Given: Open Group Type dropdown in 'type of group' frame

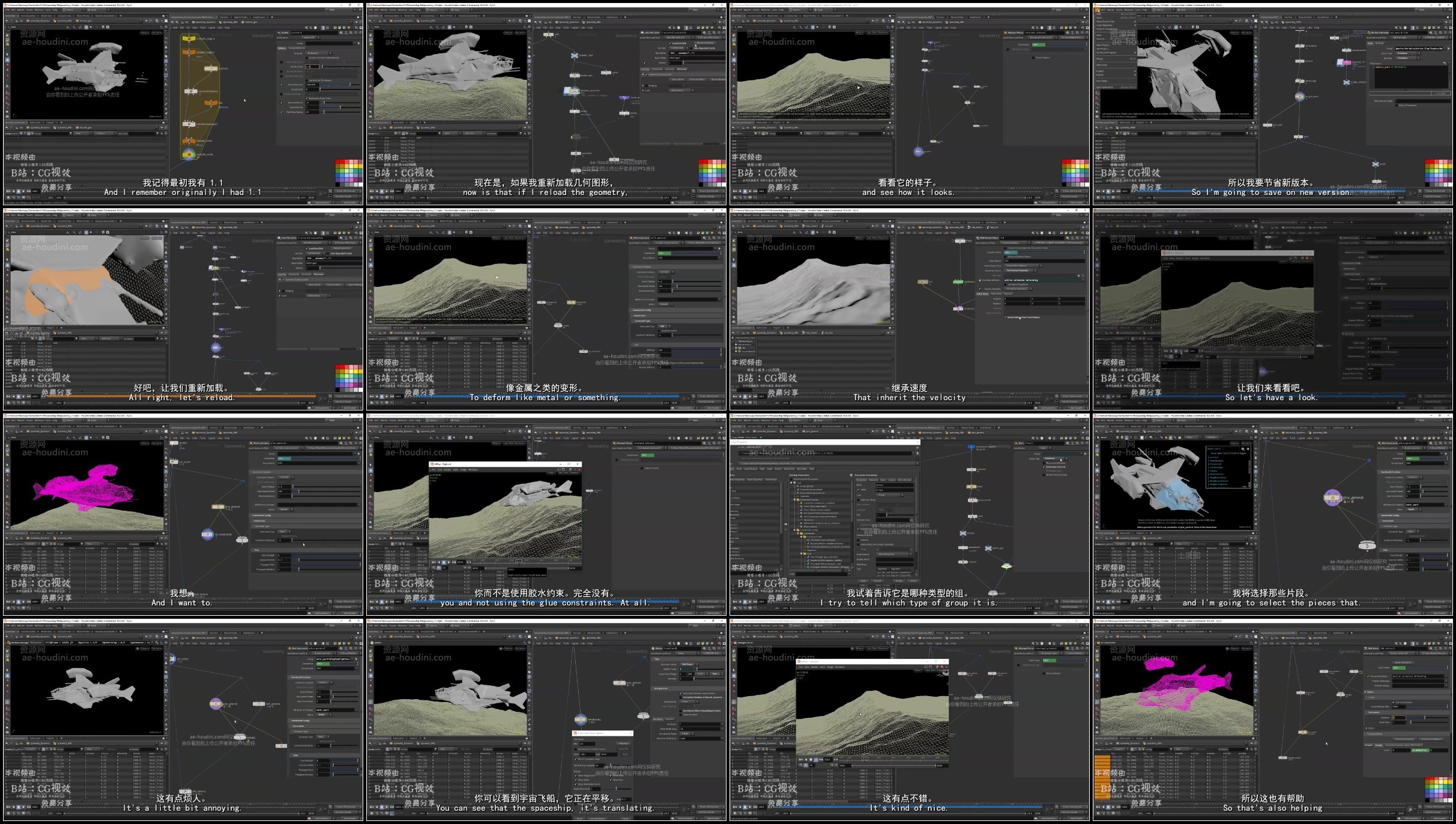Looking at the screenshot, I should coord(1056,459).
